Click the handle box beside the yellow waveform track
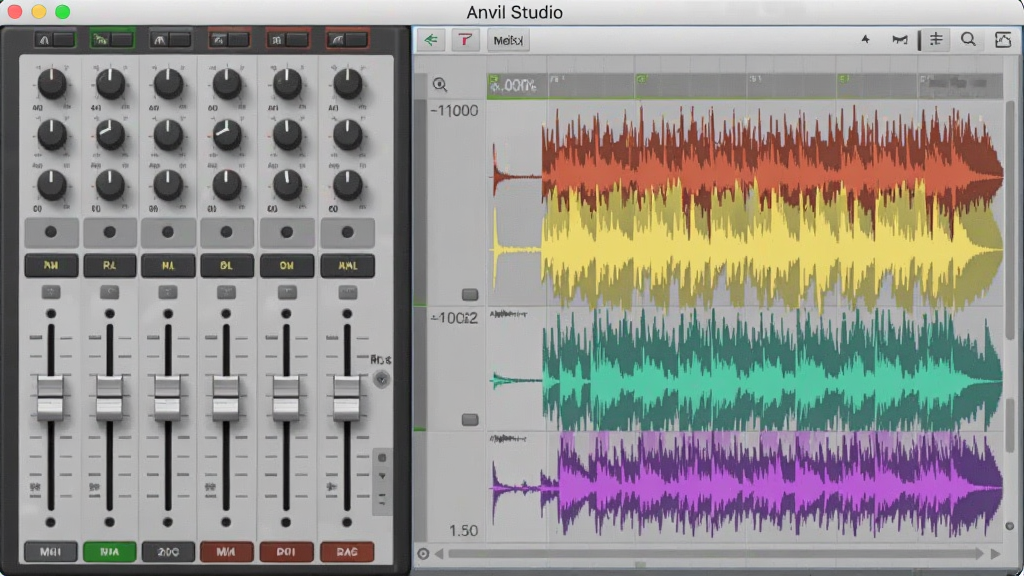The height and width of the screenshot is (576, 1024). coord(470,295)
